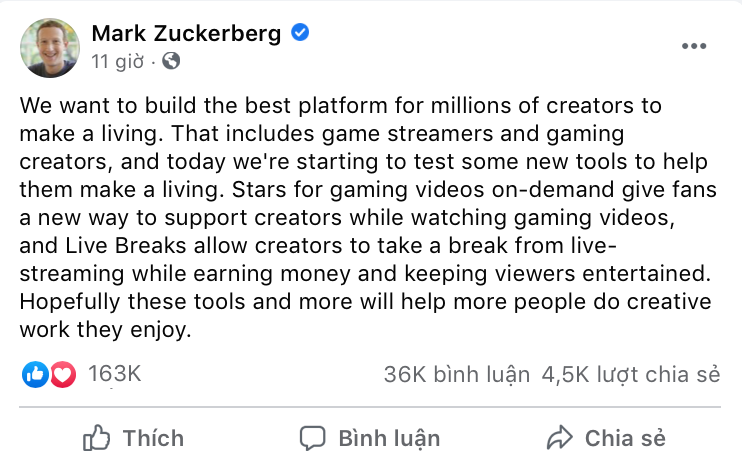Click the curved share arrow icon
Image resolution: width=742 pixels, height=465 pixels.
(559, 438)
